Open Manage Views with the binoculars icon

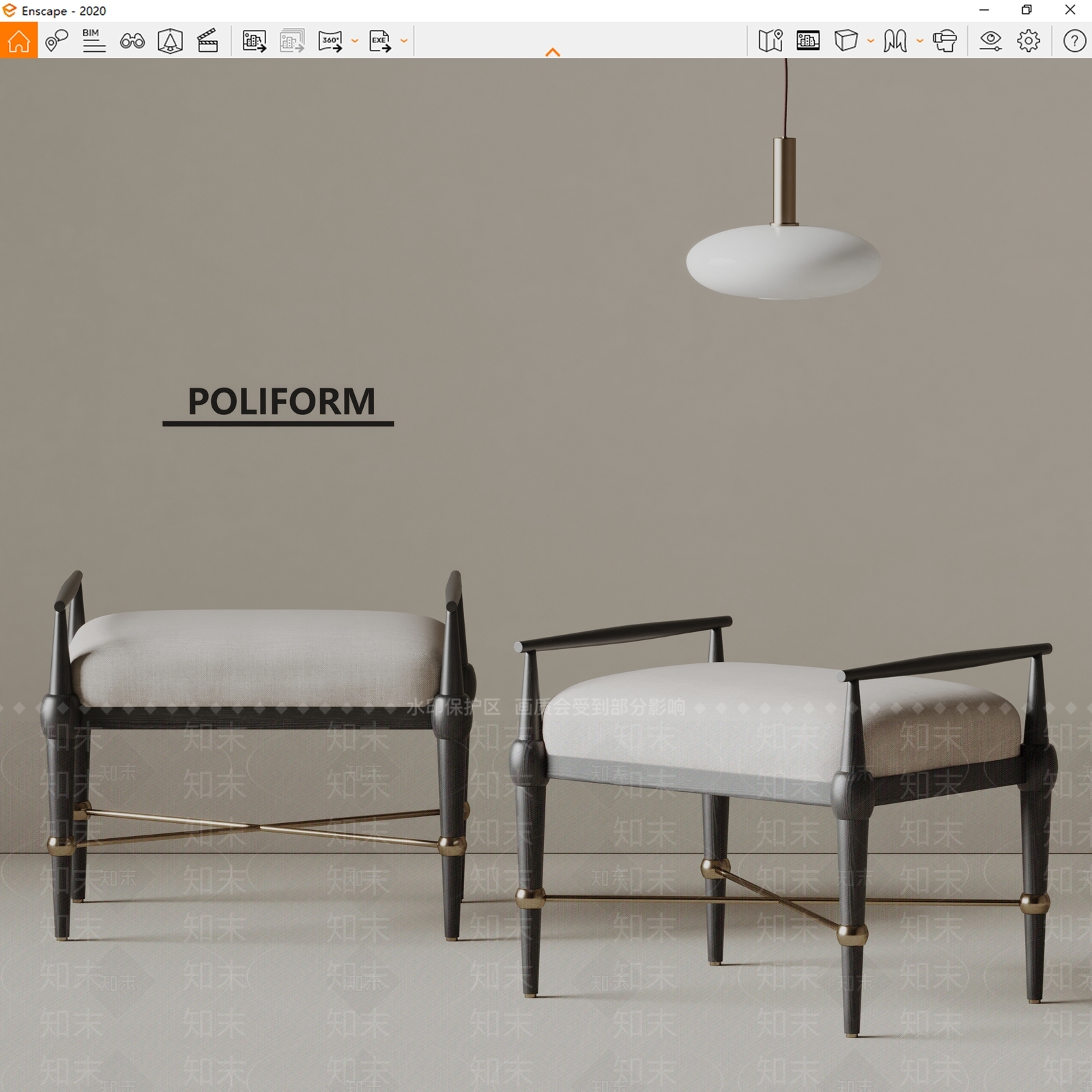coord(132,41)
